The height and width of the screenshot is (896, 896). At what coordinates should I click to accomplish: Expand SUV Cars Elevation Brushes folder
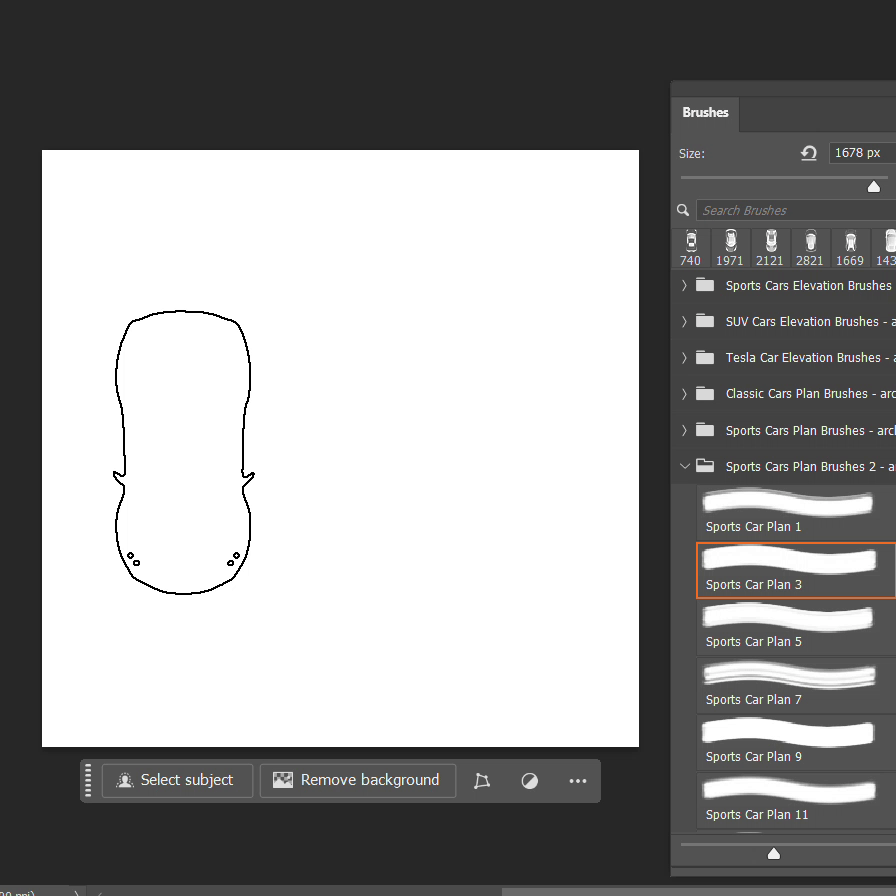(685, 322)
